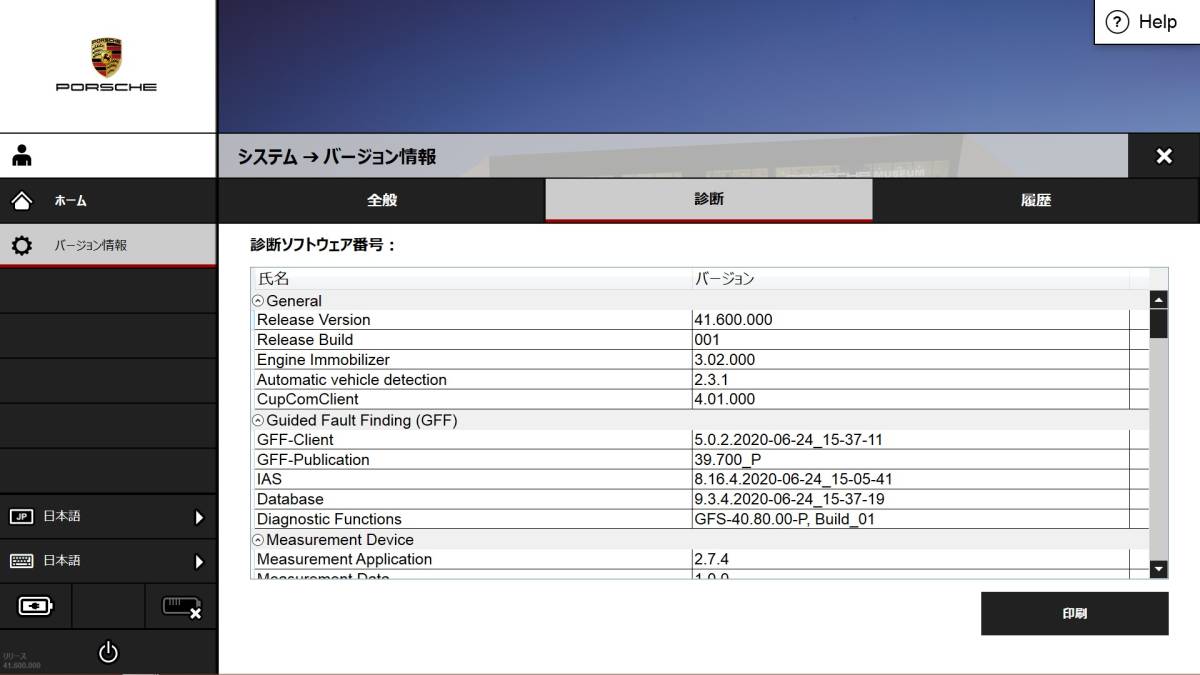
Task: Open the 日本語 language submenu arrow
Action: [x=200, y=516]
